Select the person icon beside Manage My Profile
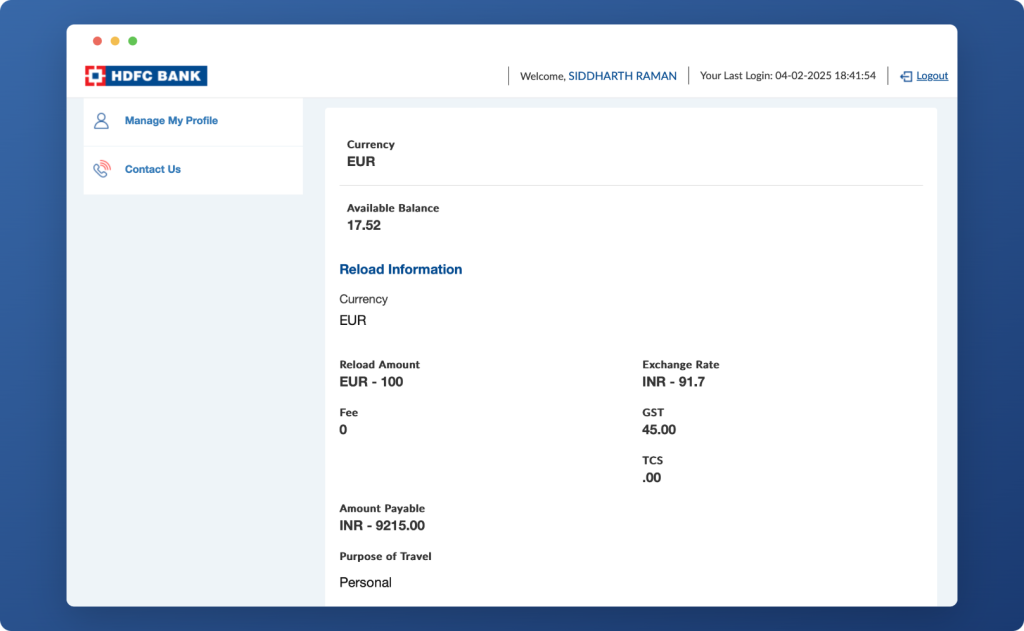The height and width of the screenshot is (631, 1024). (x=100, y=120)
